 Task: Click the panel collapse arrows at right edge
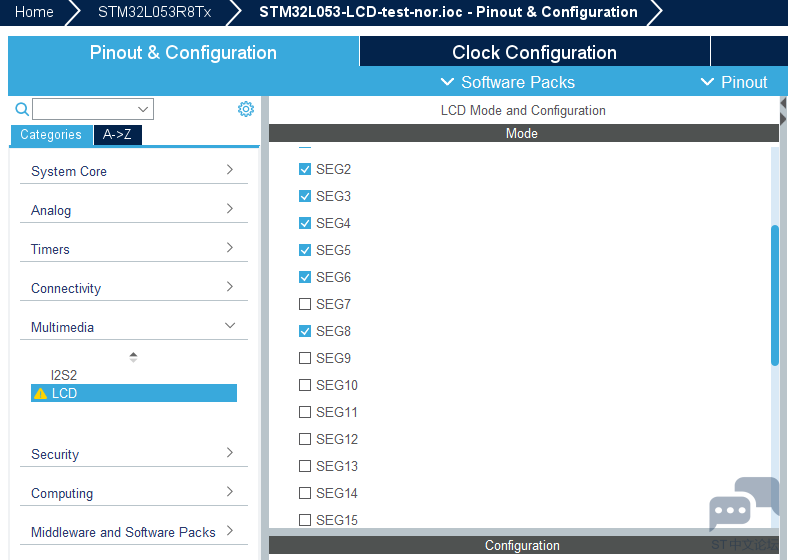point(783,111)
